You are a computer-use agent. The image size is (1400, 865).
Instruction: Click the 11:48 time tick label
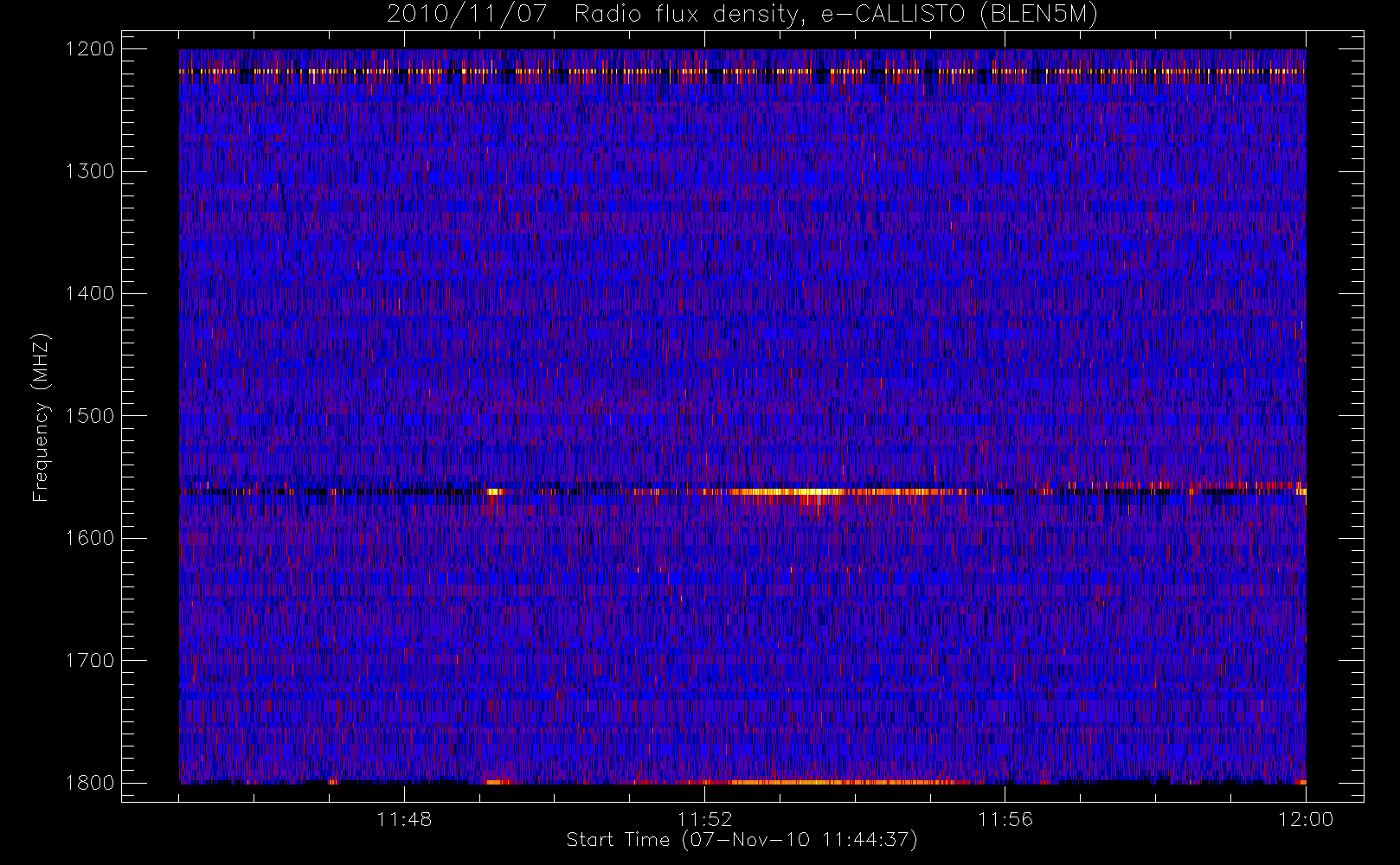404,819
